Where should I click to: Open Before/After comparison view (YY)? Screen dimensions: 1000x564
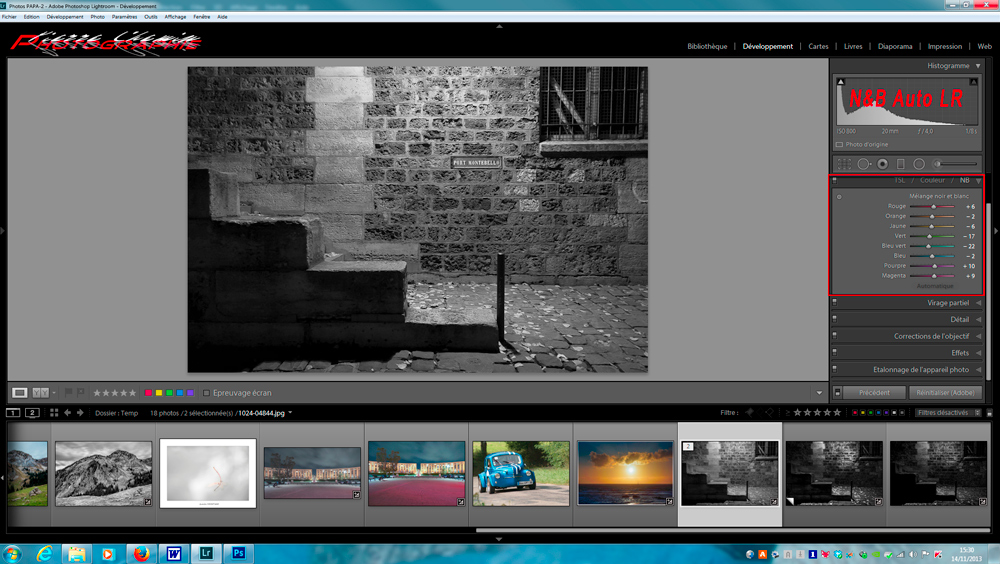[40, 393]
